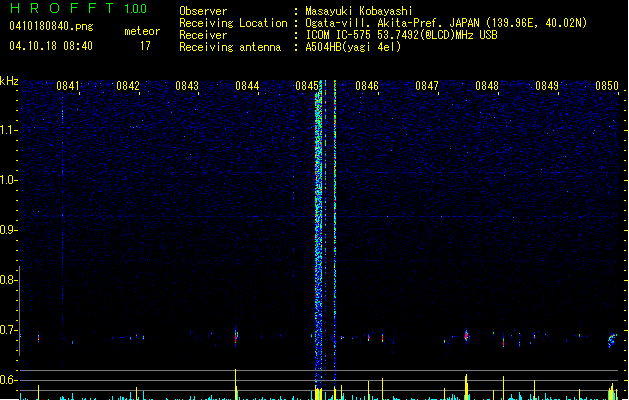Click the Receiving Location label
The height and width of the screenshot is (400, 629).
click(233, 23)
